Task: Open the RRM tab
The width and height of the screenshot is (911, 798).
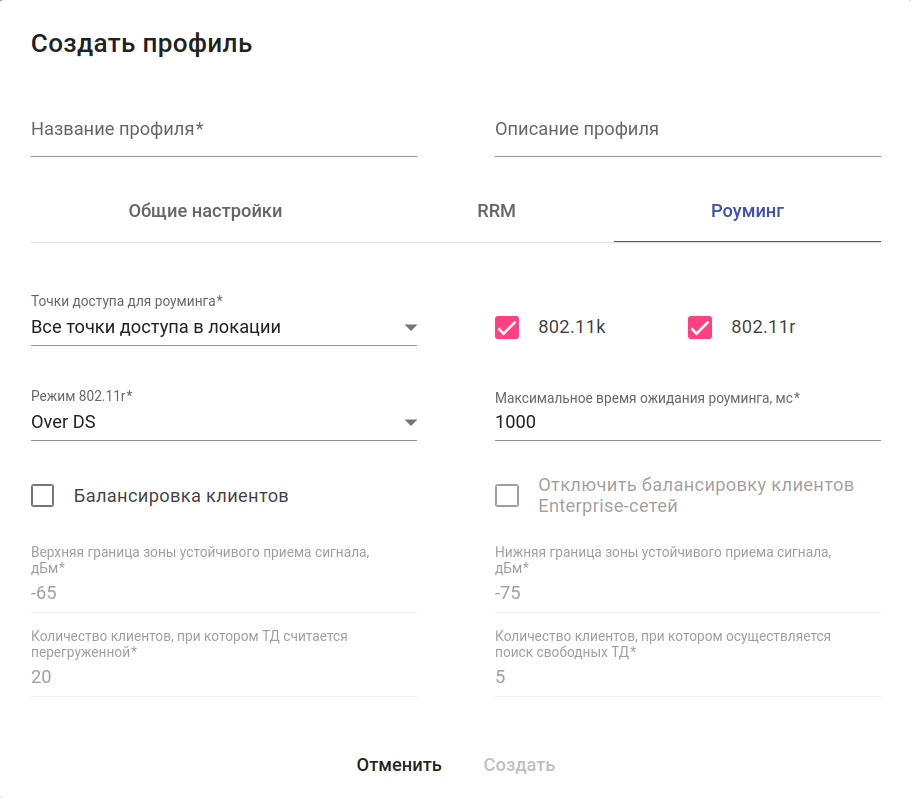Action: coord(496,212)
